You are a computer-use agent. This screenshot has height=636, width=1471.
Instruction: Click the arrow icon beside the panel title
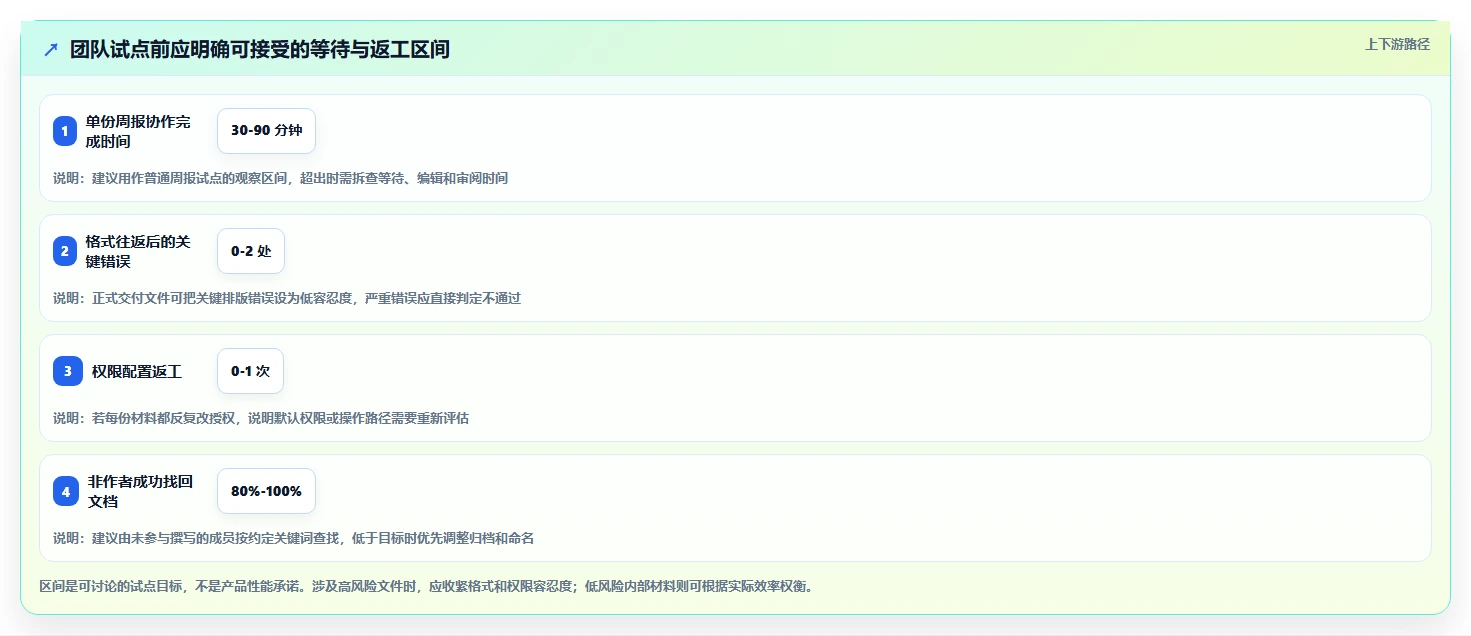pyautogui.click(x=51, y=50)
